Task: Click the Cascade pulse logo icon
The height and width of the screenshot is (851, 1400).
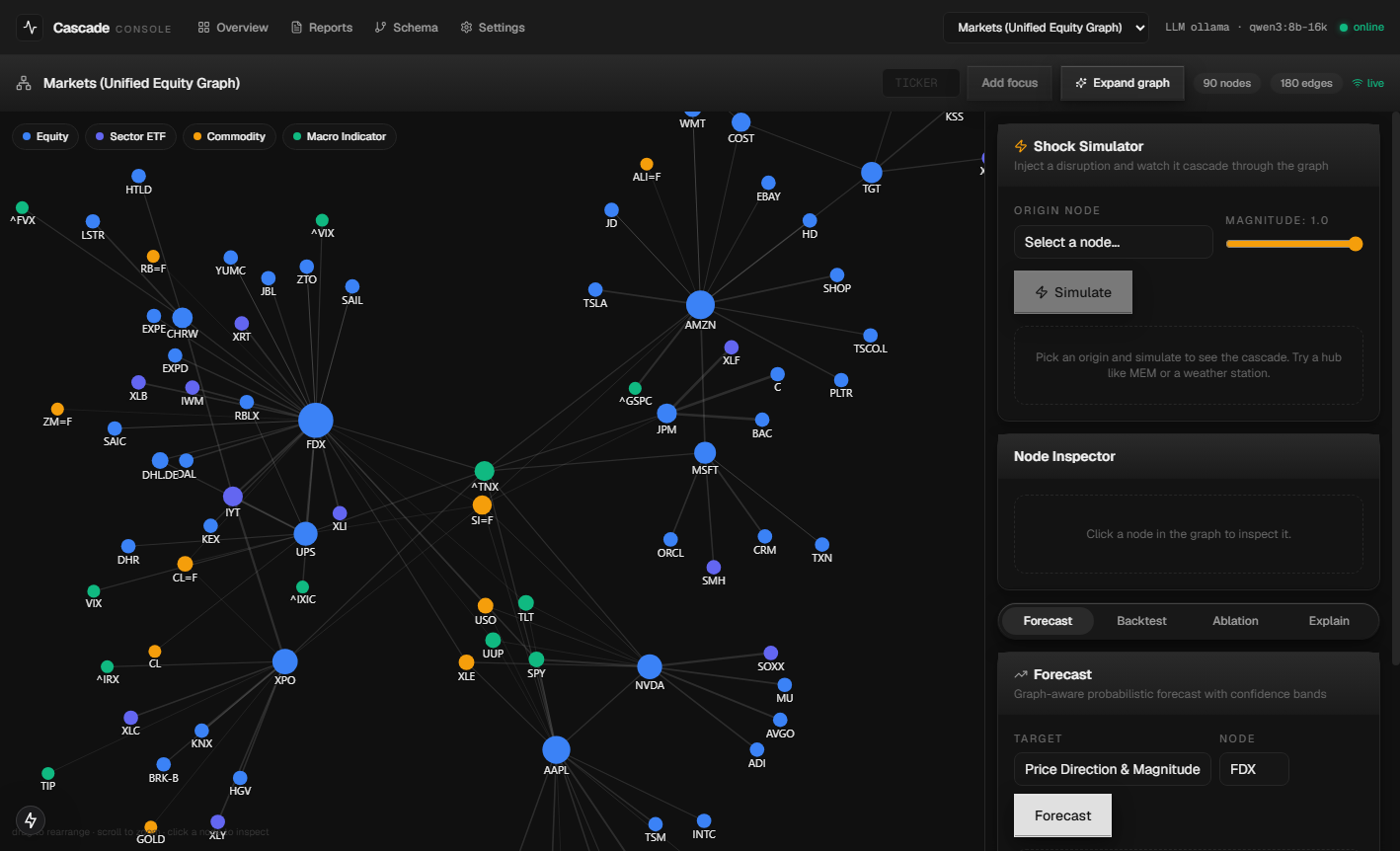Action: click(x=30, y=28)
